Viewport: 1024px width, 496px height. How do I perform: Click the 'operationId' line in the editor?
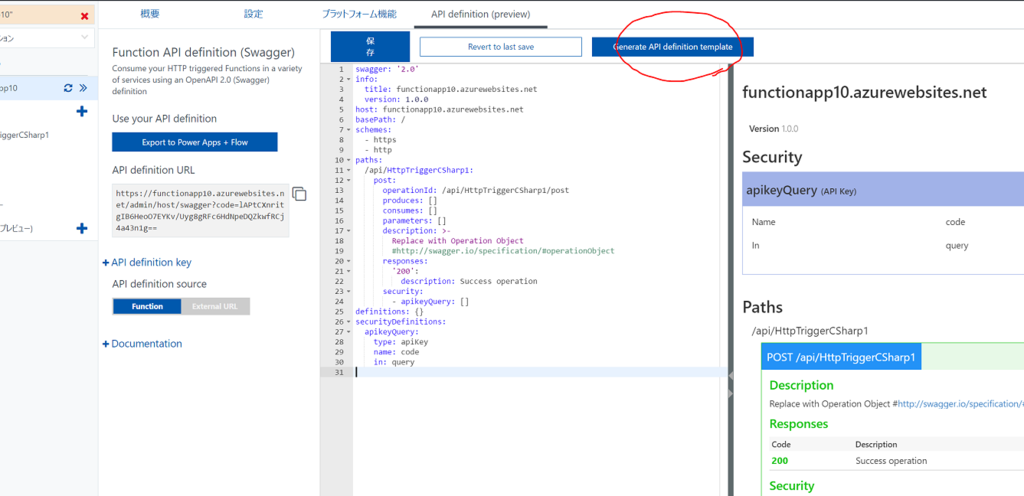[x=475, y=191]
